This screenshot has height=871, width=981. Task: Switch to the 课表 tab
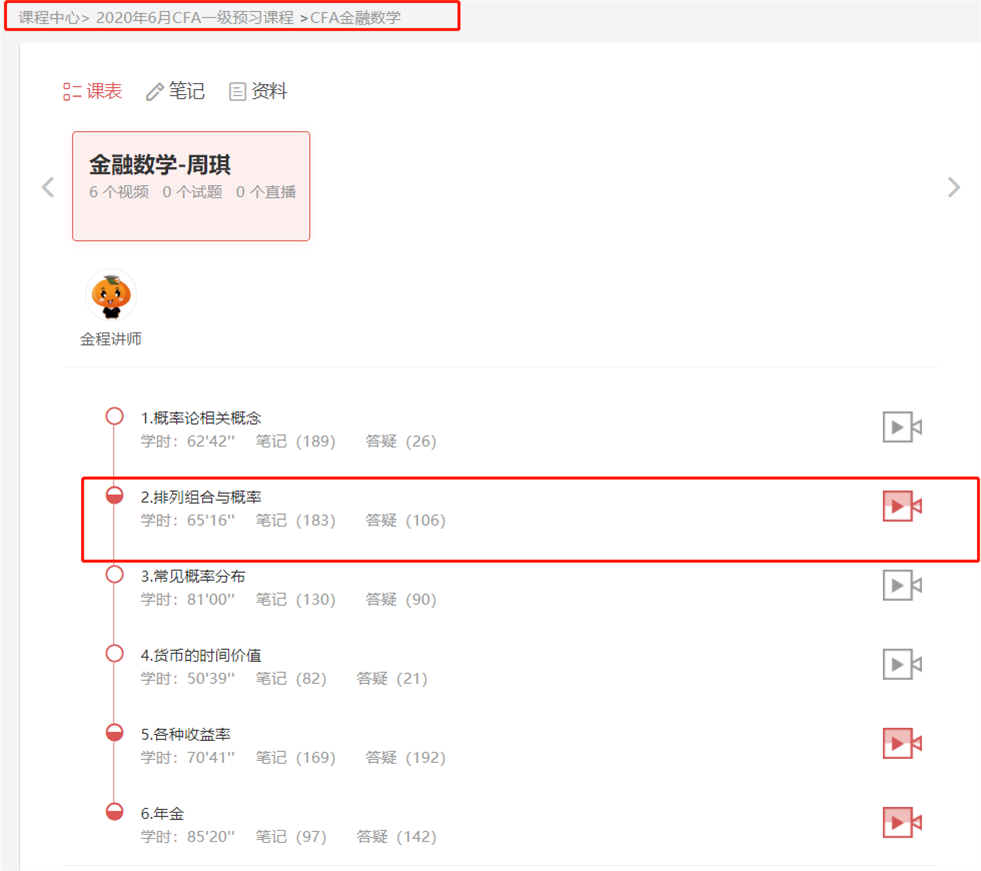(x=93, y=91)
